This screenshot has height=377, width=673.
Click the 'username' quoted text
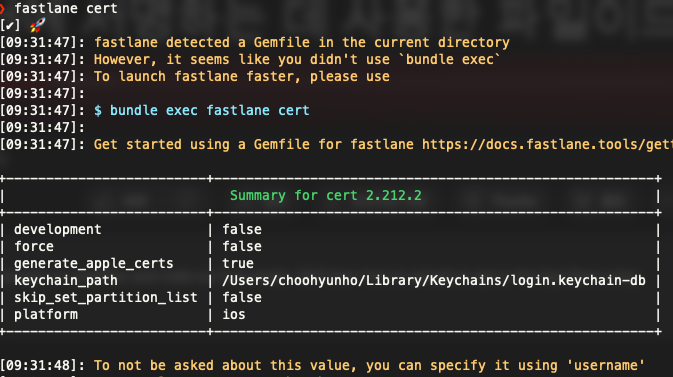606,365
